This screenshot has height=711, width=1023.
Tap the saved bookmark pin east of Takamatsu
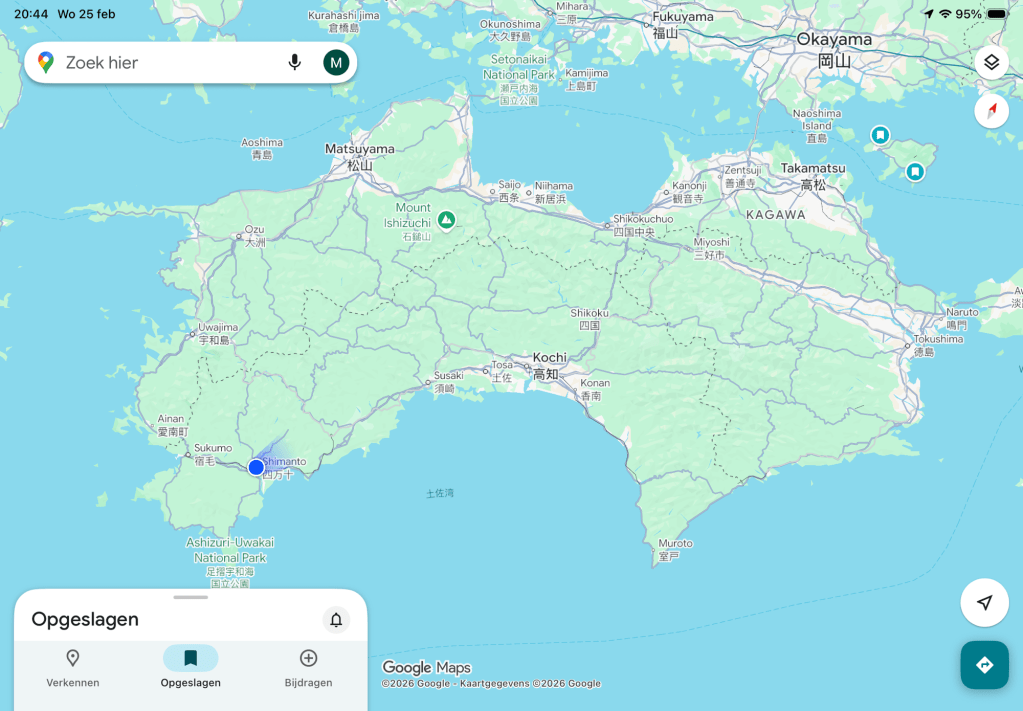coord(914,172)
